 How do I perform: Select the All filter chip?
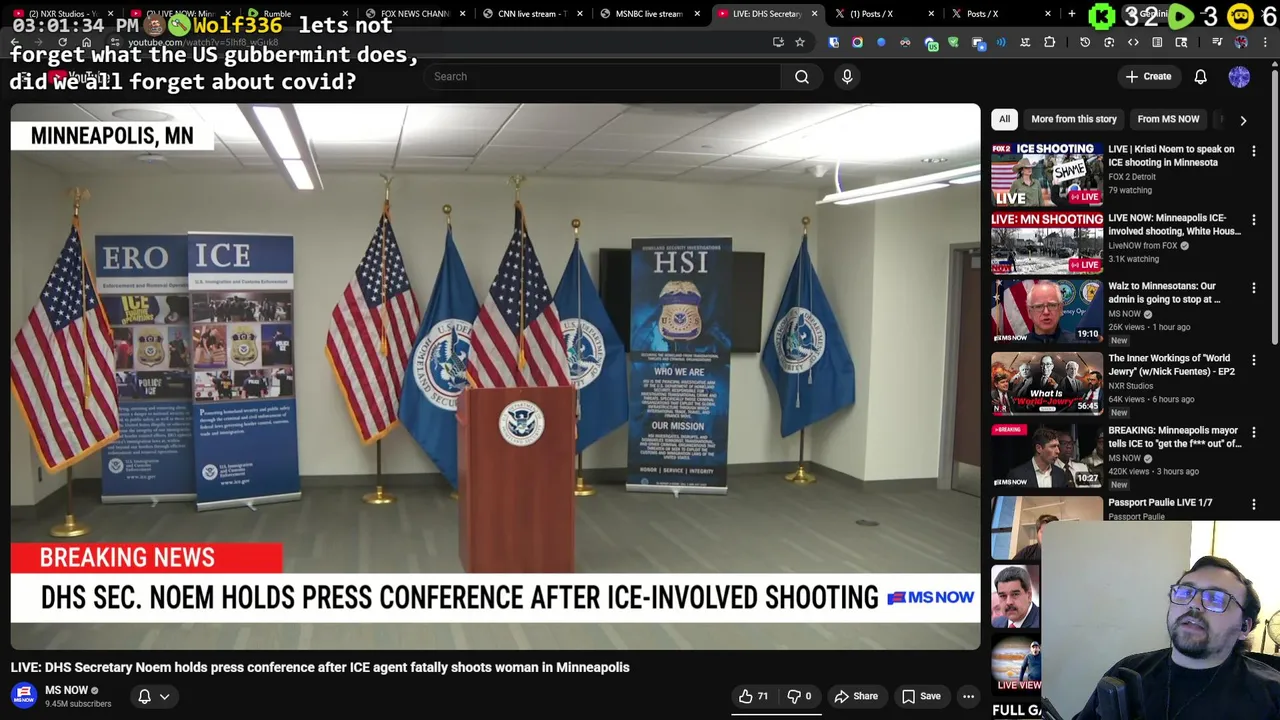pos(1004,119)
